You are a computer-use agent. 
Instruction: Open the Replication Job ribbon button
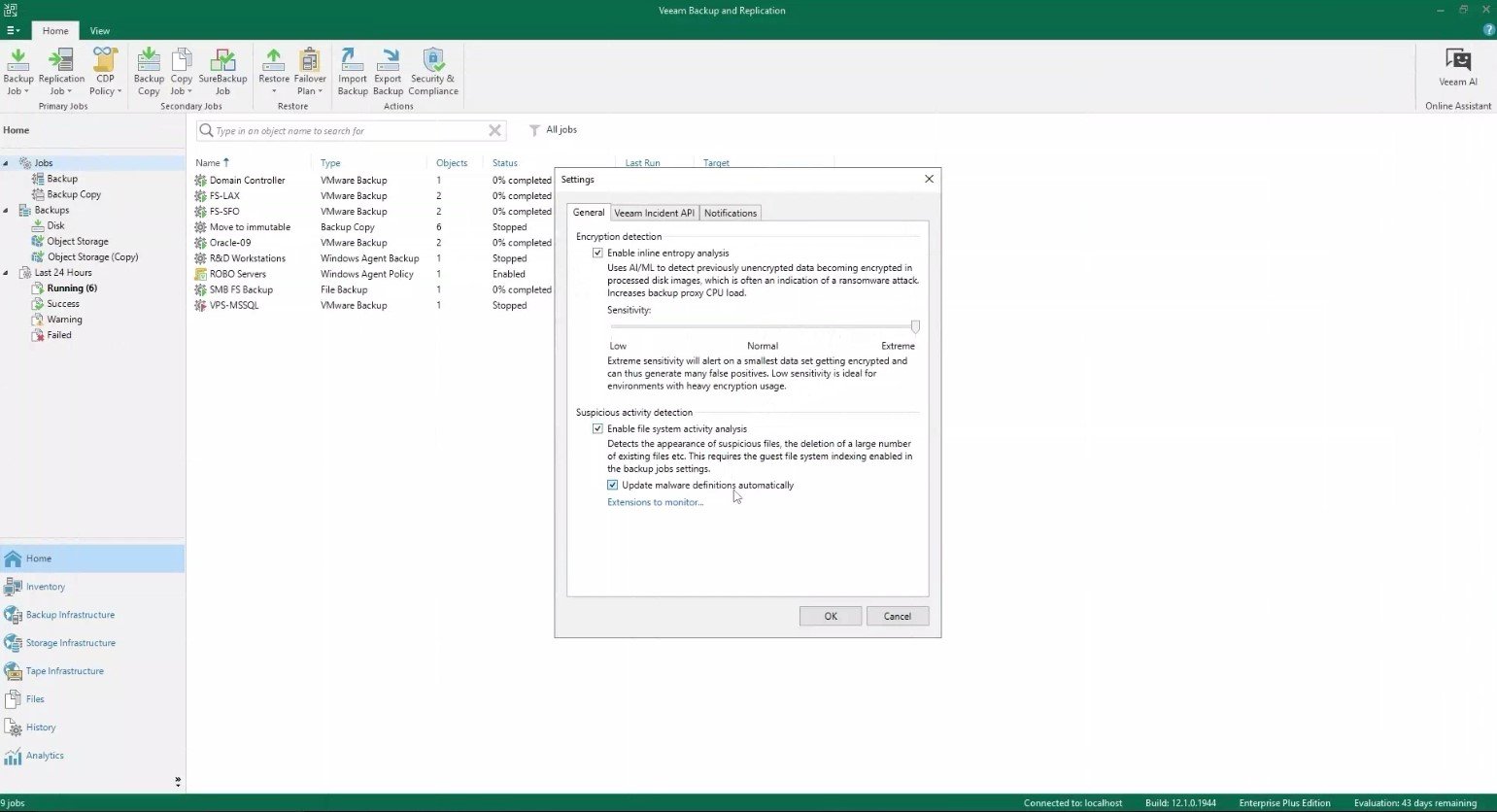(x=61, y=72)
